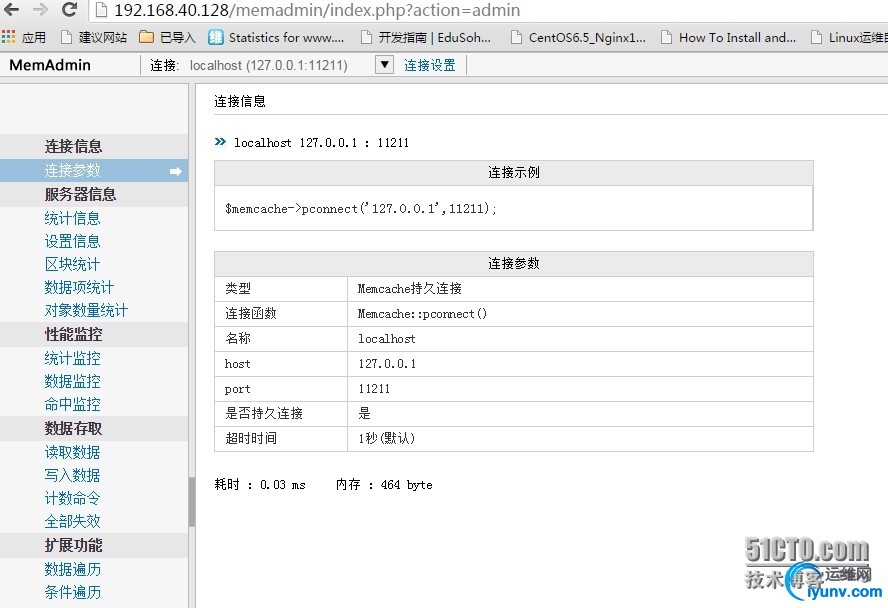
Task: Open 统计监控 under 性能监控
Action: click(x=72, y=358)
